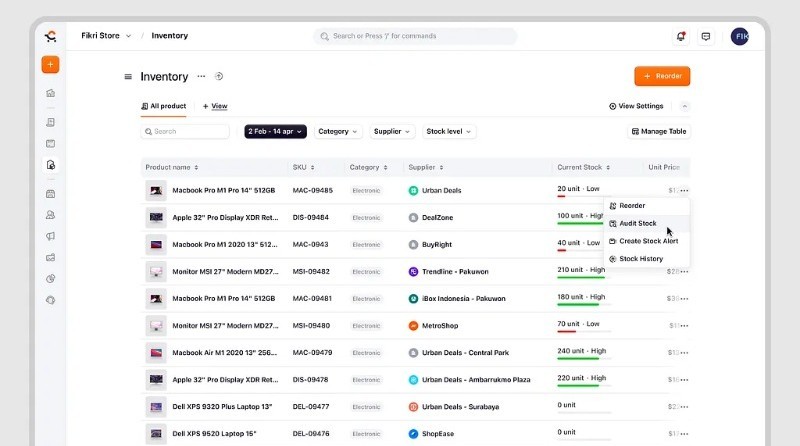This screenshot has width=800, height=446.
Task: Sort by Current Stock column
Action: (584, 167)
